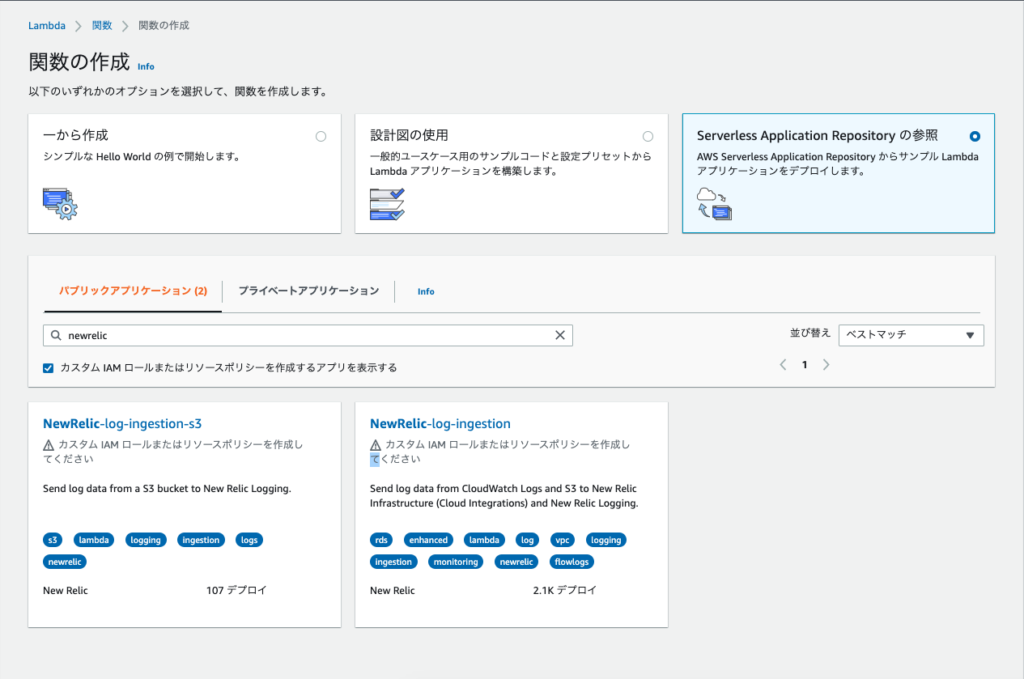The height and width of the screenshot is (679, 1024).
Task: Open the NewRelic-log-ingestion-s3 application
Action: [x=122, y=424]
